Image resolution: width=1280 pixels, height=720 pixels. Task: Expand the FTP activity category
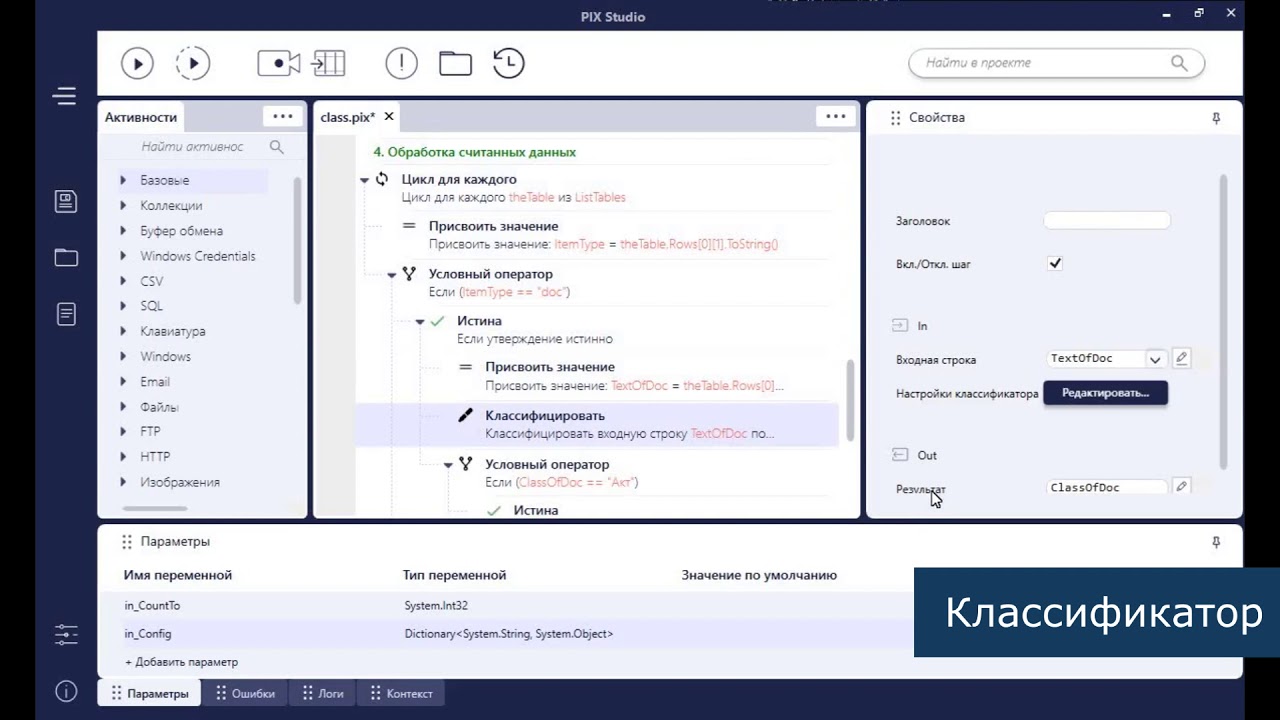pos(123,432)
